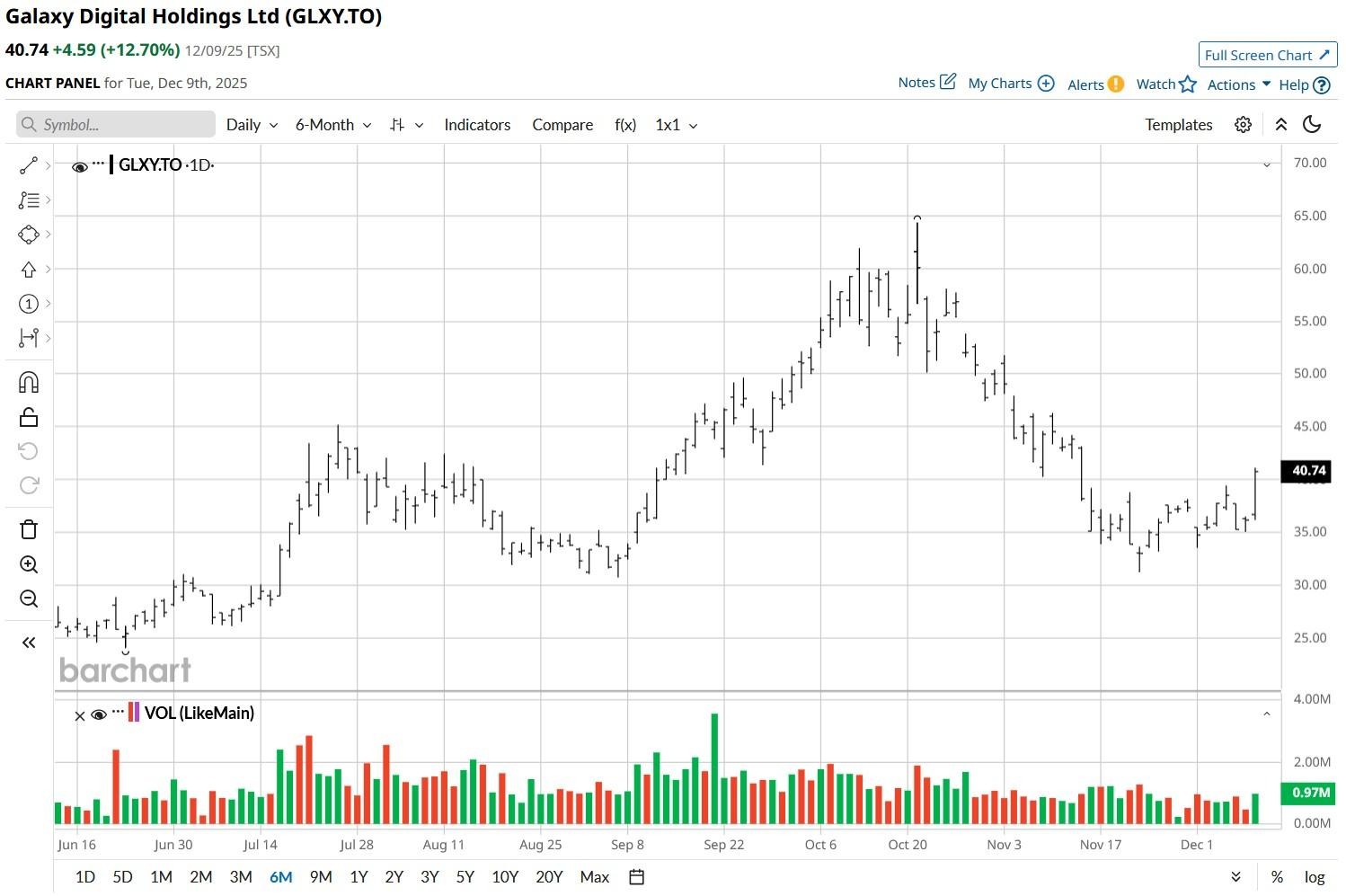
Task: Select the 10Y time range
Action: click(505, 877)
